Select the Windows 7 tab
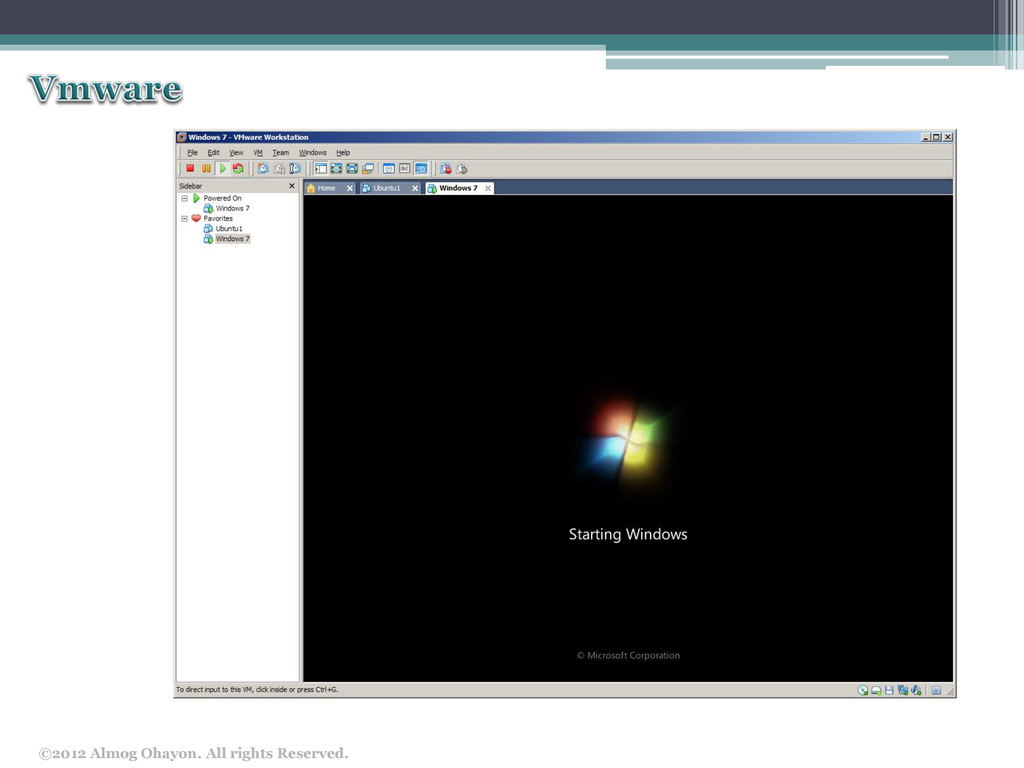The height and width of the screenshot is (768, 1024). (x=458, y=188)
